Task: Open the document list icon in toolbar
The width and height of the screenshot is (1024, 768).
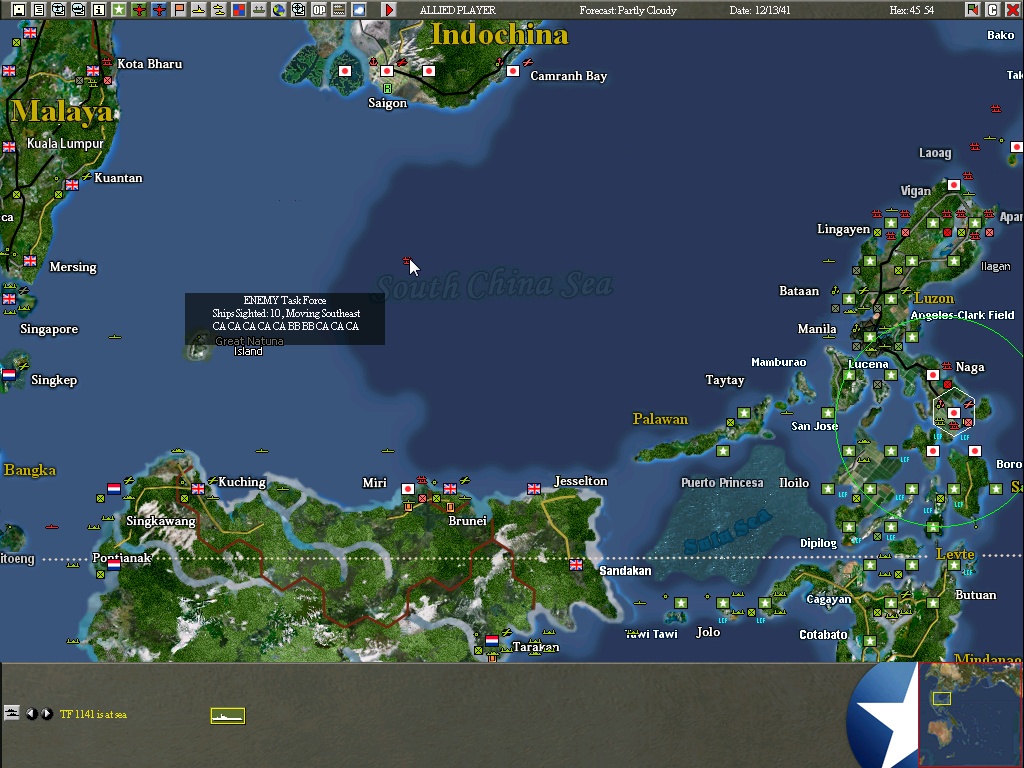Action: pos(39,10)
